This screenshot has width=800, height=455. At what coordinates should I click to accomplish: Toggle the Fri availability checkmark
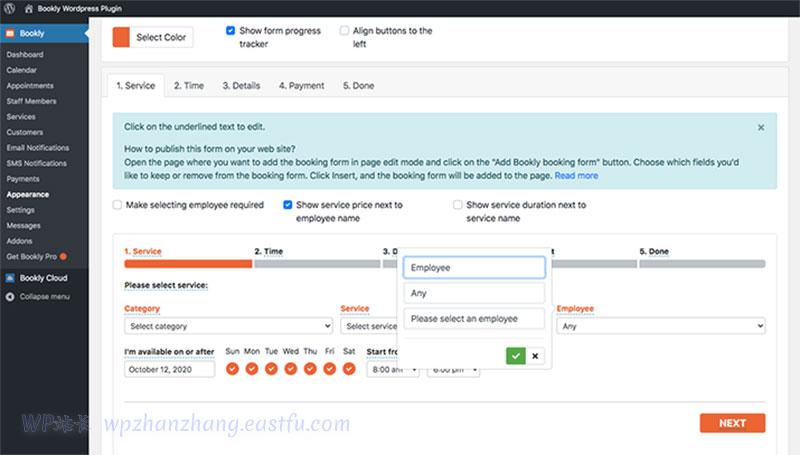[x=330, y=368]
